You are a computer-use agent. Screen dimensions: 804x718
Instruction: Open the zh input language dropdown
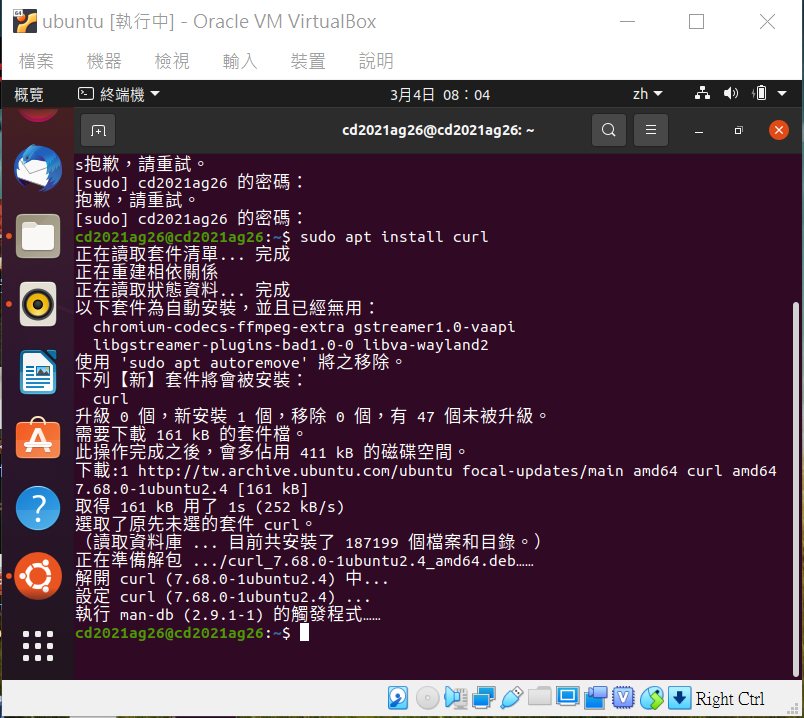[x=648, y=94]
